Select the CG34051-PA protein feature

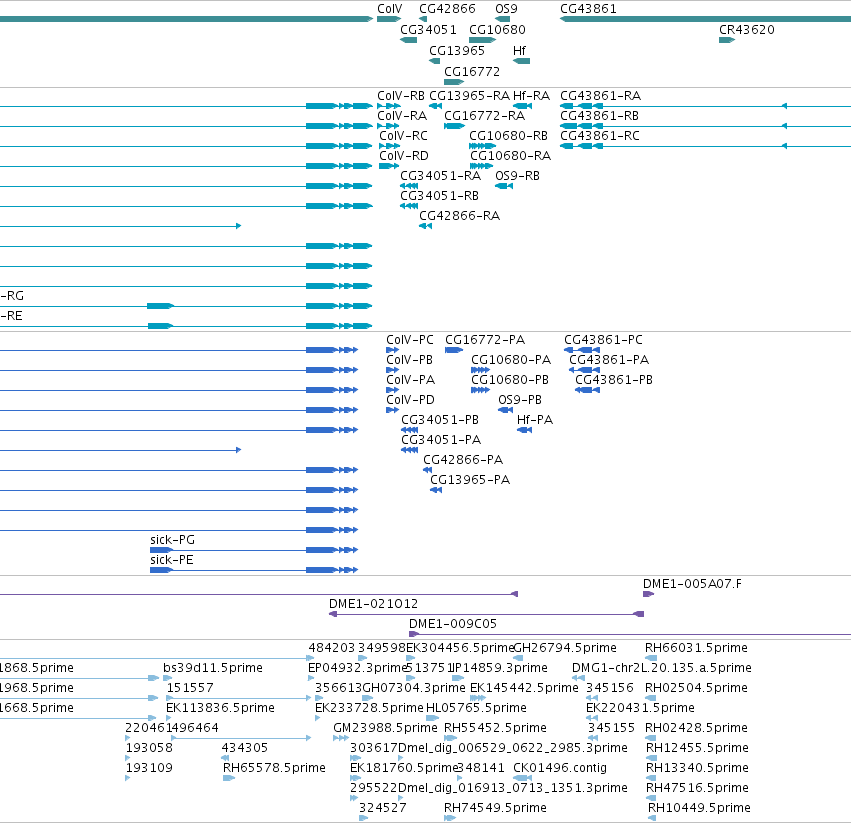point(410,450)
